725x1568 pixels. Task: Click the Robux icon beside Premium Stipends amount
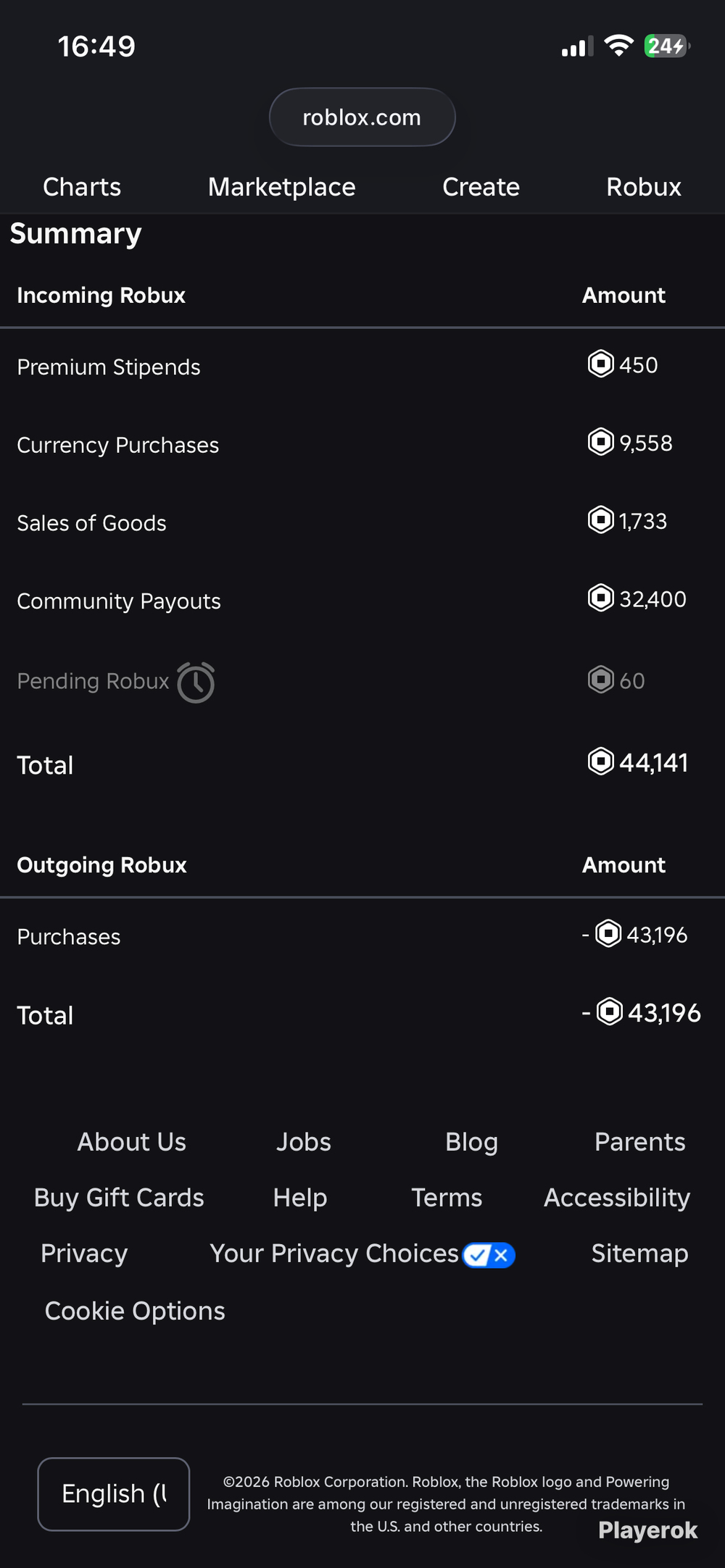coord(600,364)
